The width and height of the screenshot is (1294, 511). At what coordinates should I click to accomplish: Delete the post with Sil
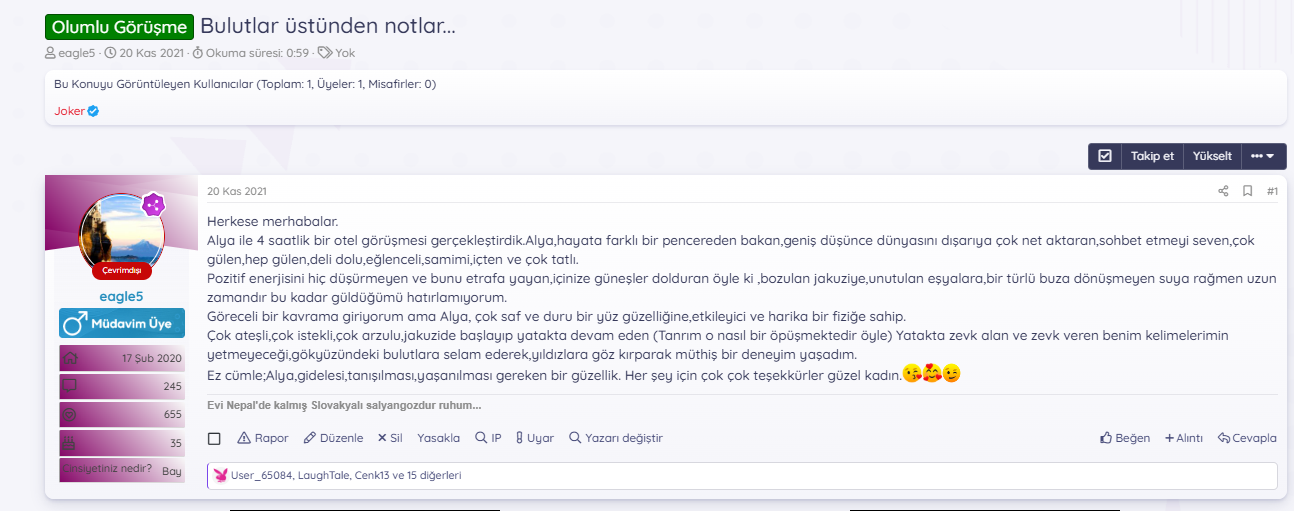coord(390,438)
